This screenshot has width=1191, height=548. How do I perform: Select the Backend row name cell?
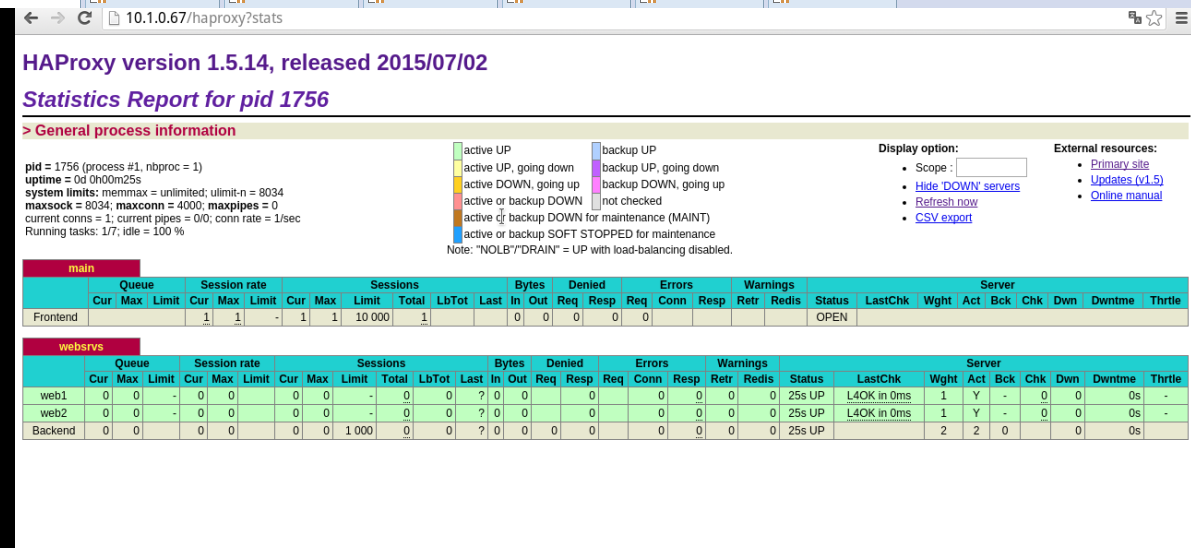coord(54,430)
